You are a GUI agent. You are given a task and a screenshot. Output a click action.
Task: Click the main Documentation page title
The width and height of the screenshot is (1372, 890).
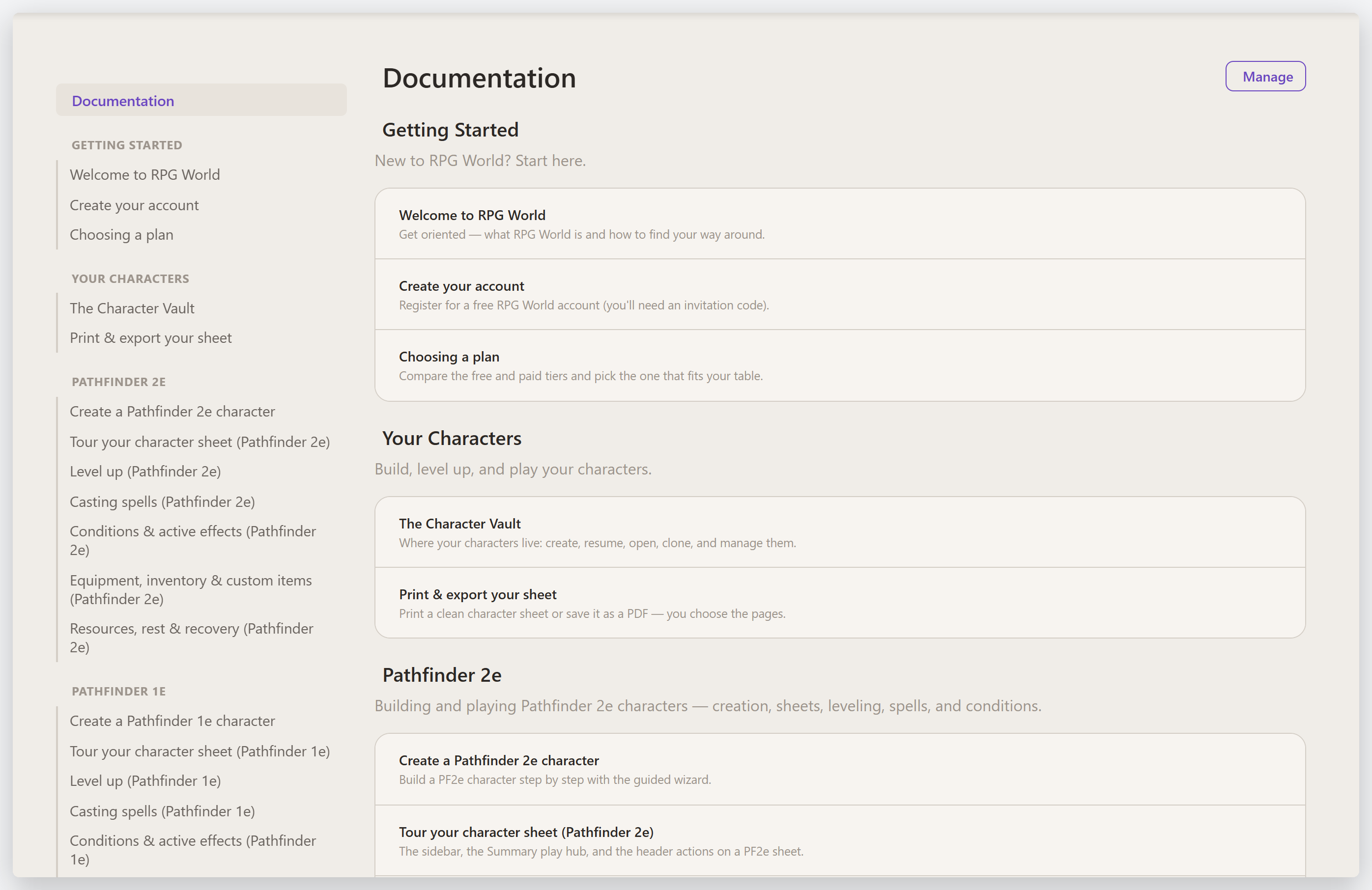479,78
